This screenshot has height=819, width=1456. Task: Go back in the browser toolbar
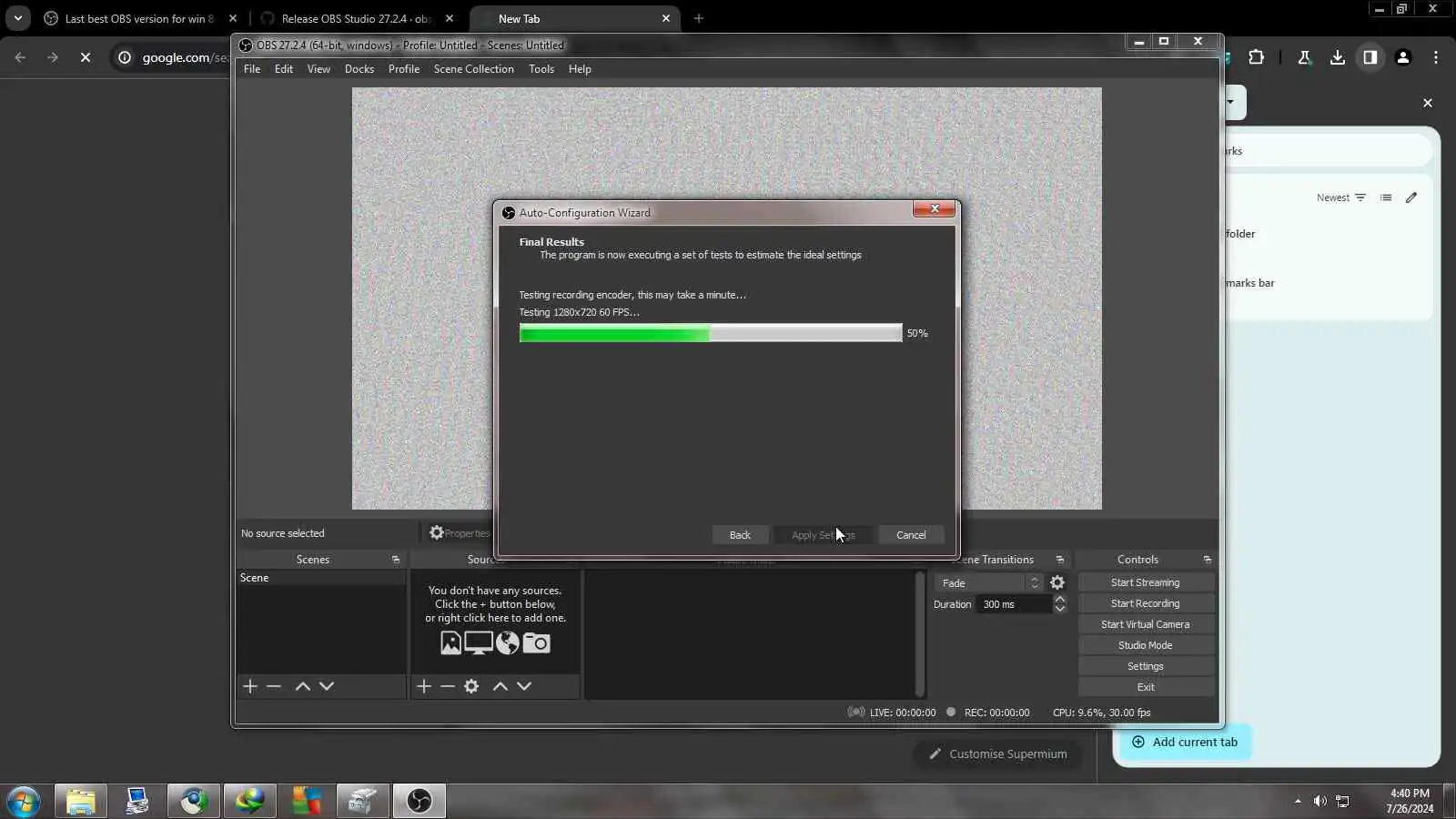[20, 57]
